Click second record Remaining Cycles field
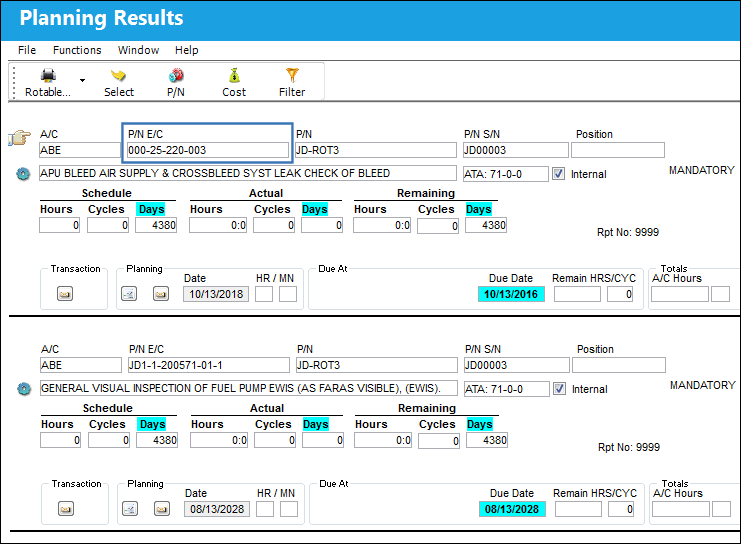This screenshot has width=741, height=544. click(x=439, y=440)
